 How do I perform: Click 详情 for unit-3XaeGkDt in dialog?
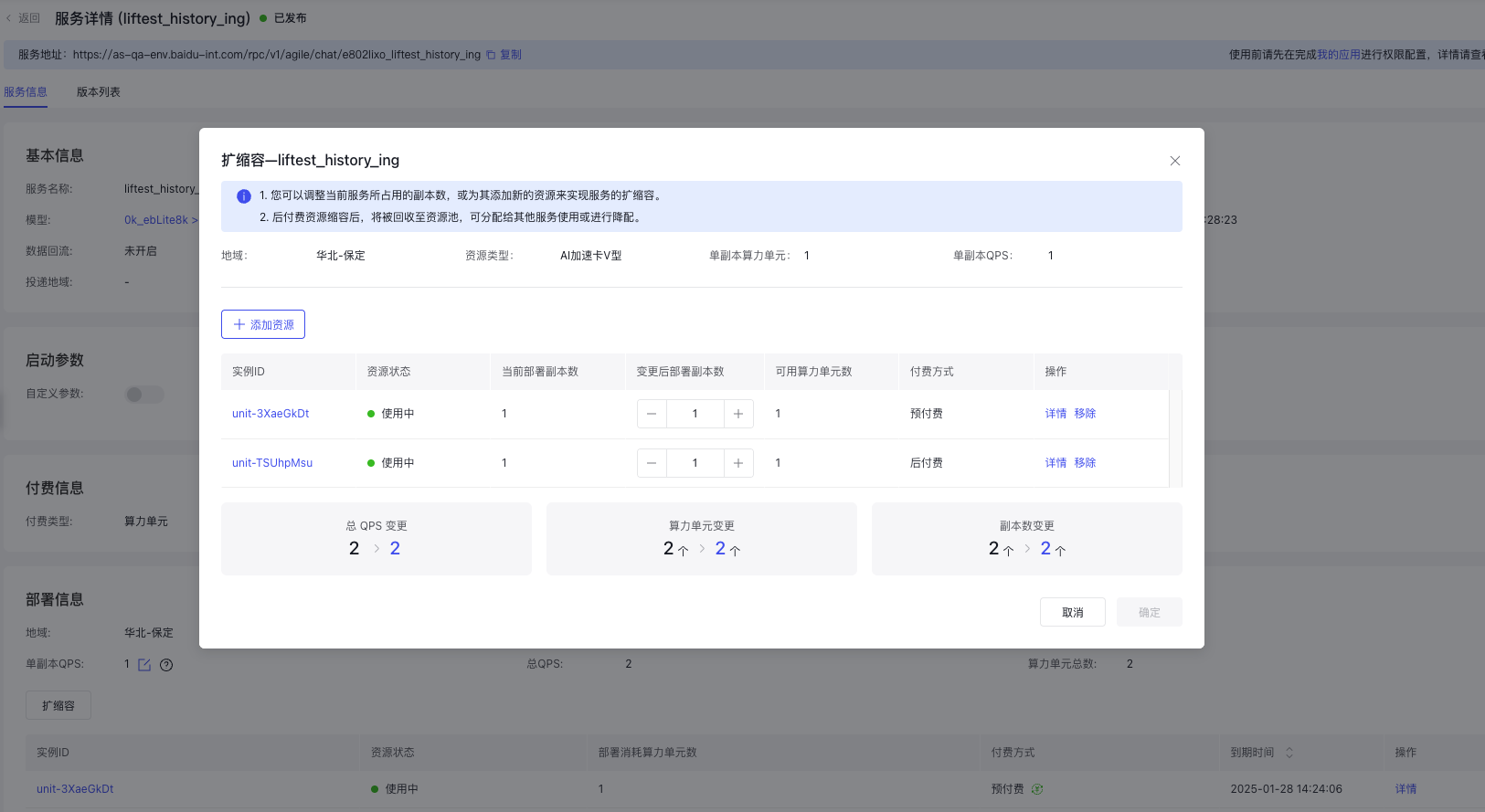tap(1055, 414)
